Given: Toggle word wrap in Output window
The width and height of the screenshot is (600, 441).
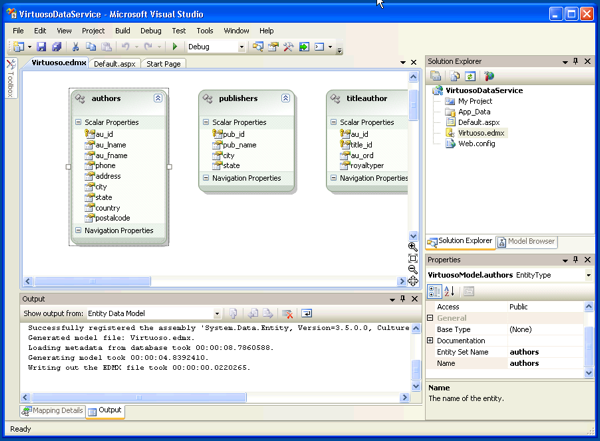Looking at the screenshot, I should click(x=307, y=314).
